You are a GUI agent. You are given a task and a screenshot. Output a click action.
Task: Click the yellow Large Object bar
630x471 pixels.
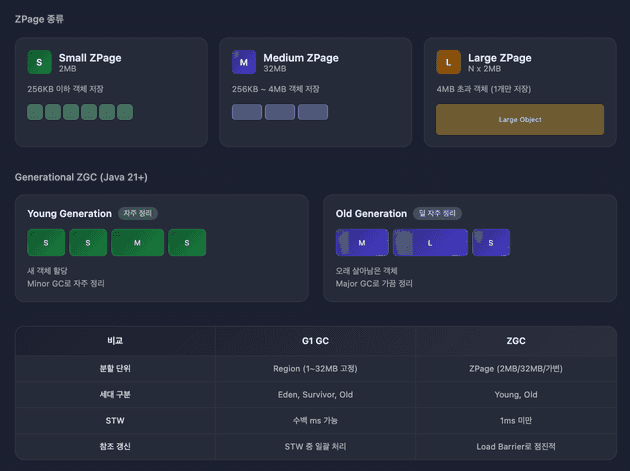[520, 120]
